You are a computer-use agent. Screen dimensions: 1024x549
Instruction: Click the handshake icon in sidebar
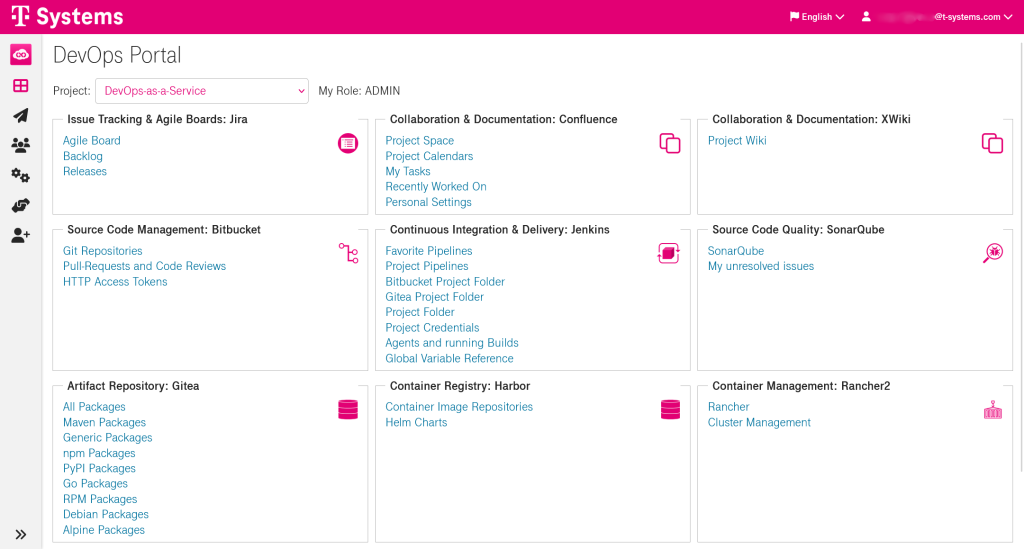21,205
